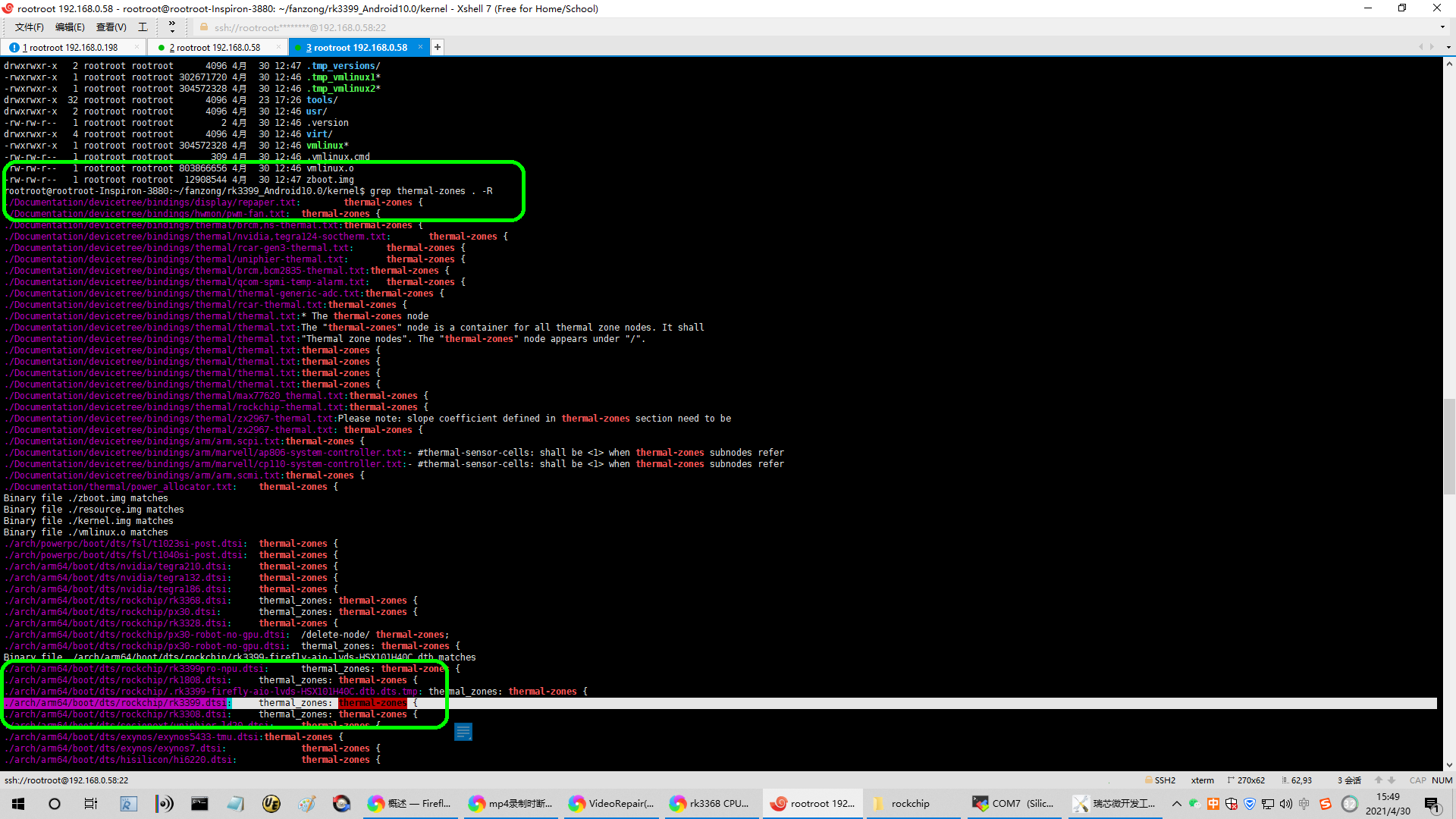
Task: Click the blue floating notes icon in terminal
Action: (x=463, y=732)
